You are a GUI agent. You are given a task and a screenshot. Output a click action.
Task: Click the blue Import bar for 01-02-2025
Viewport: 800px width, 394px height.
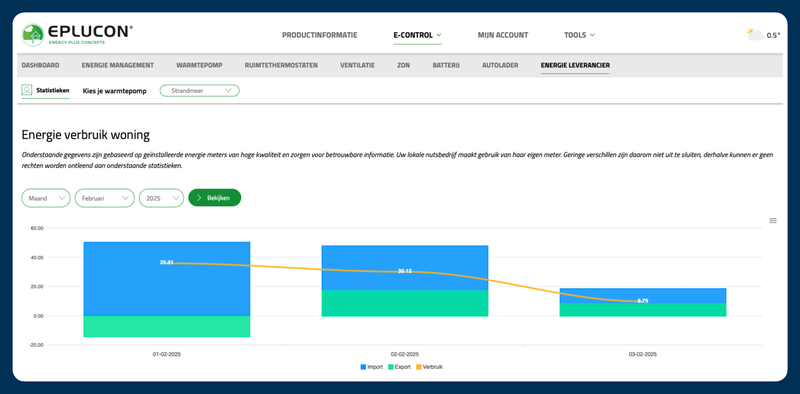[167, 279]
